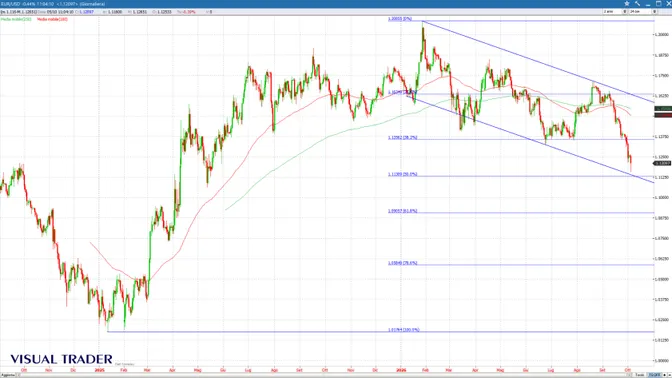
Task: Click the Fibonacci 0% level label 1.20055
Action: coord(400,19)
